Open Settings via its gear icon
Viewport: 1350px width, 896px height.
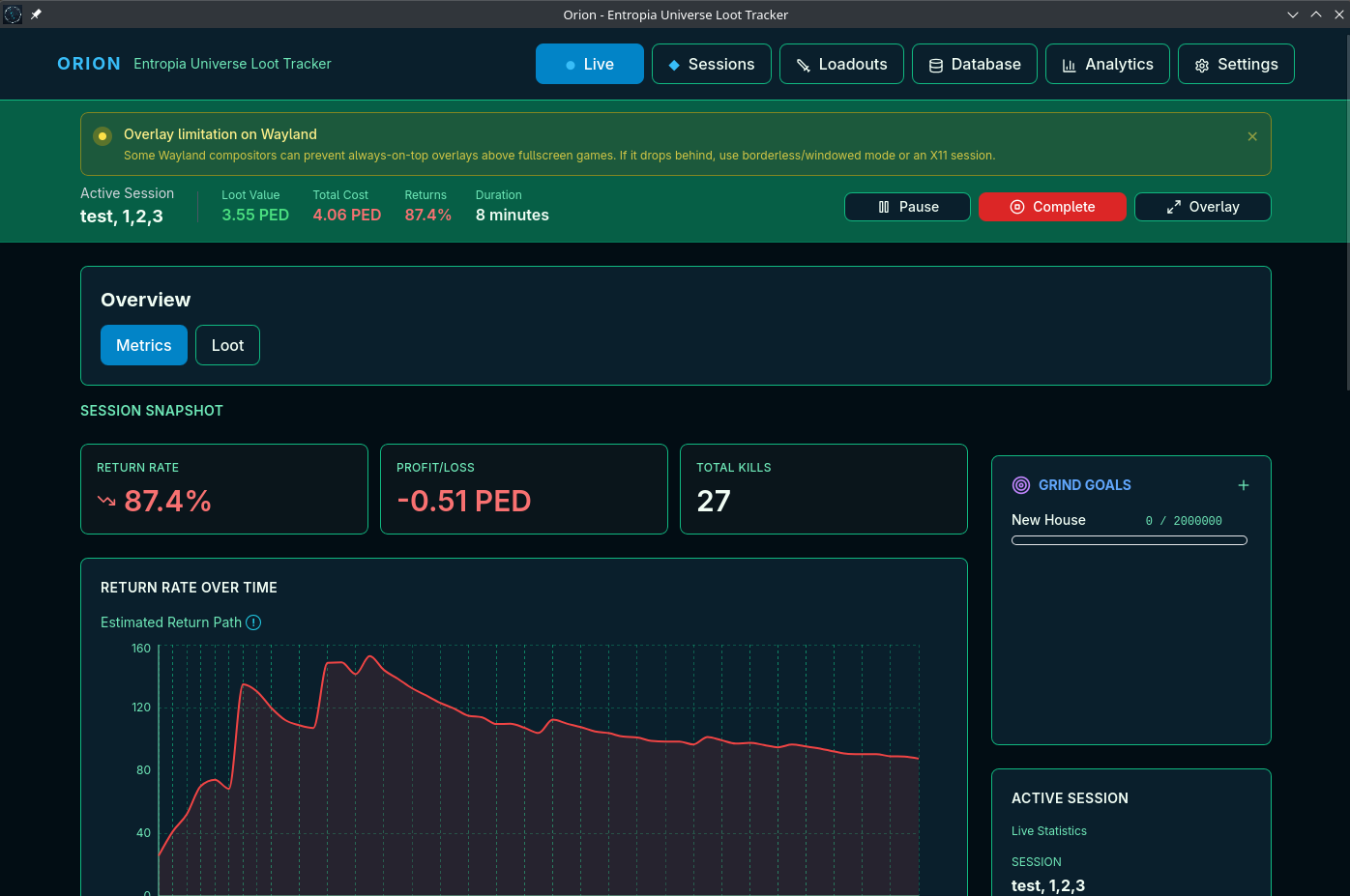(x=1202, y=65)
